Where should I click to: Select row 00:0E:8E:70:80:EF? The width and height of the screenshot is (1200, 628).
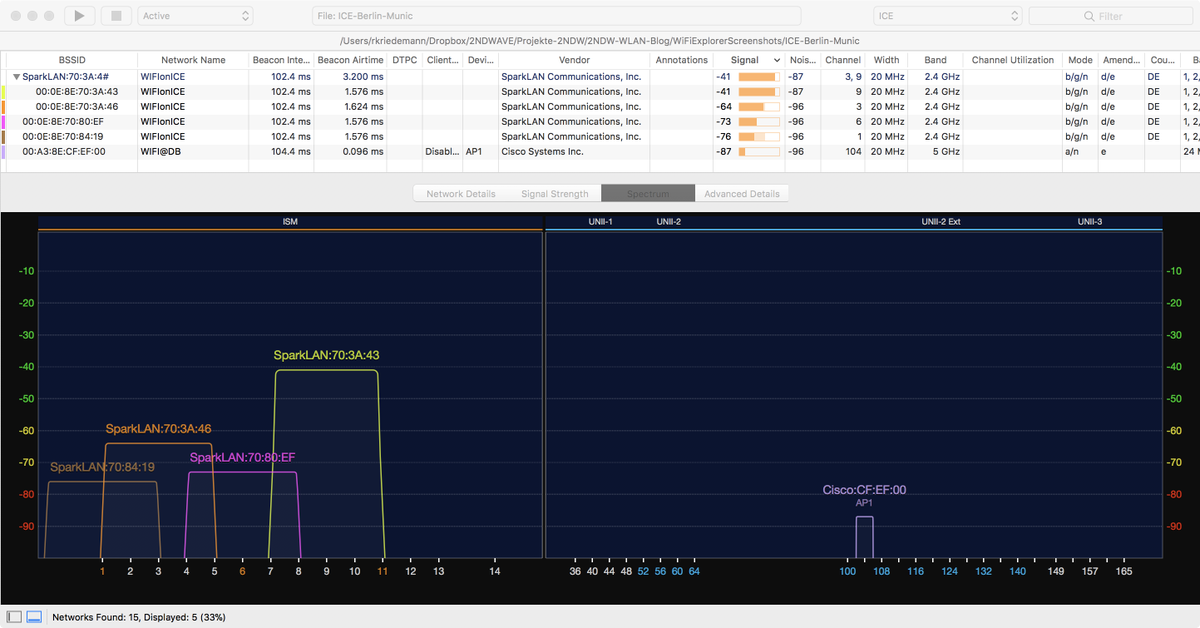(600, 121)
